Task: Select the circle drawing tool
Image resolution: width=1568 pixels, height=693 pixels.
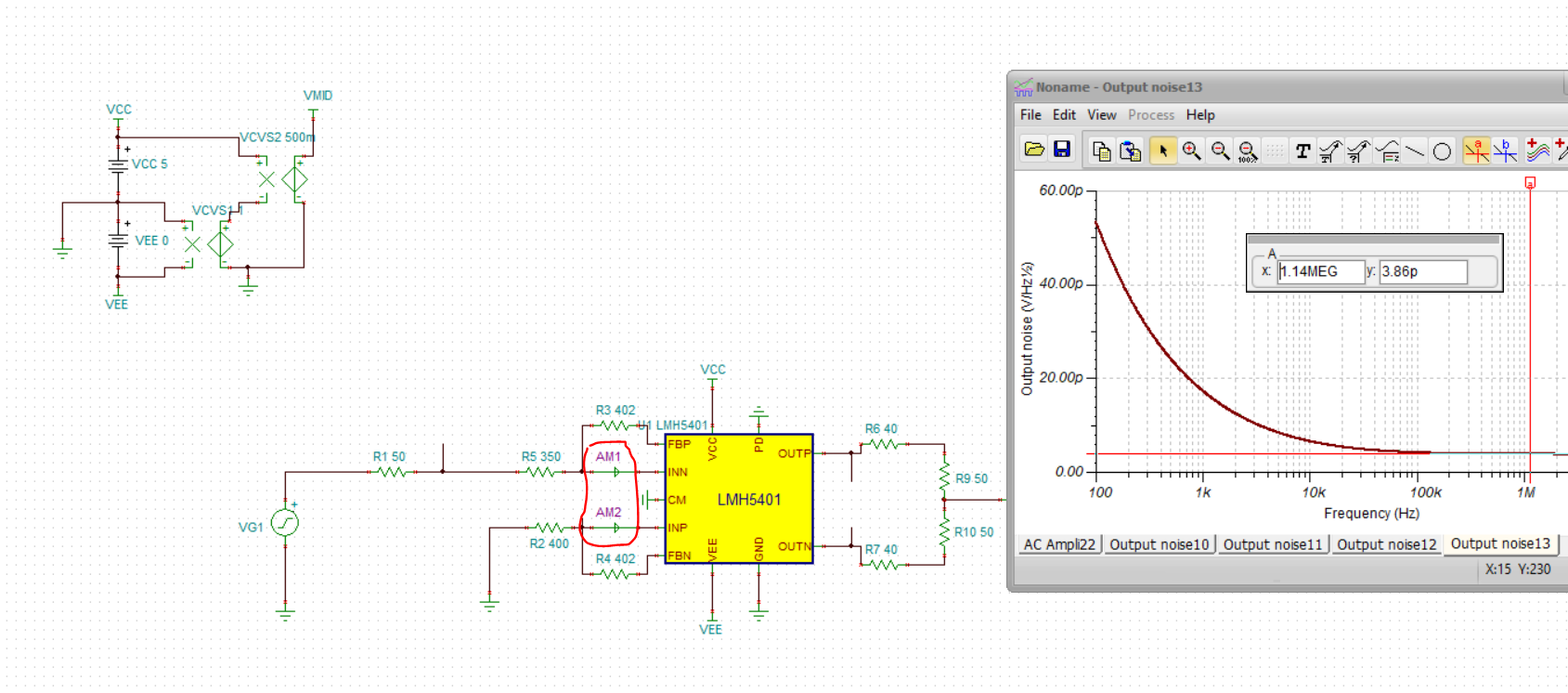Action: pos(1442,150)
